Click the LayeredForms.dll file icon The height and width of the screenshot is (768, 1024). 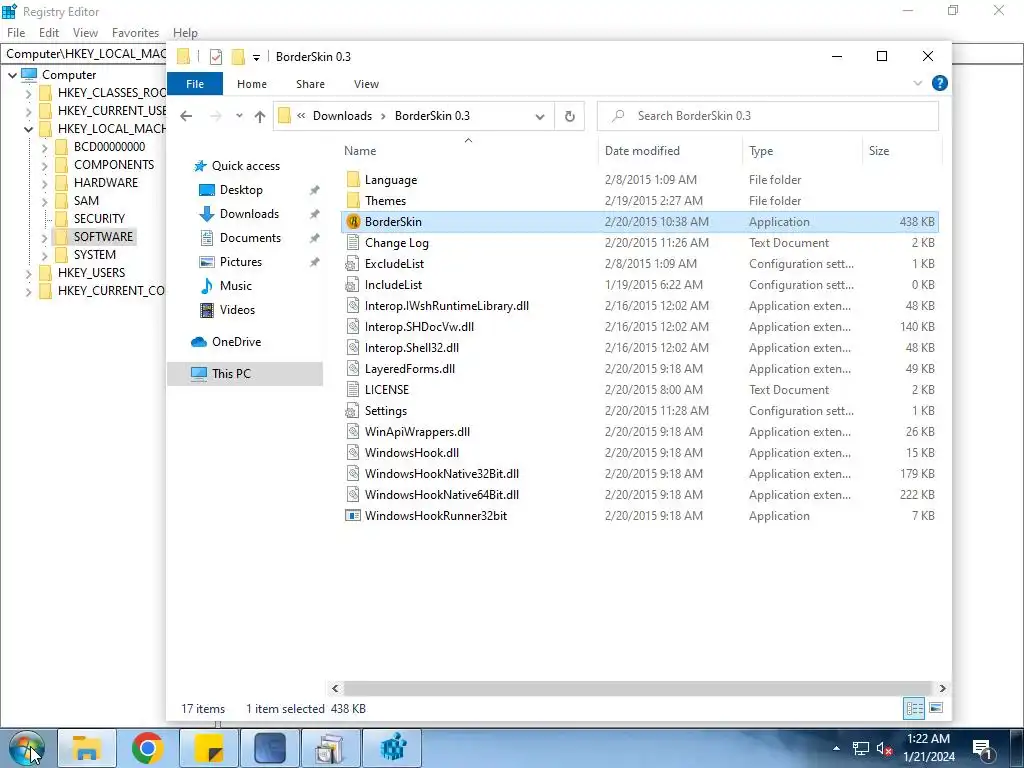tap(353, 368)
